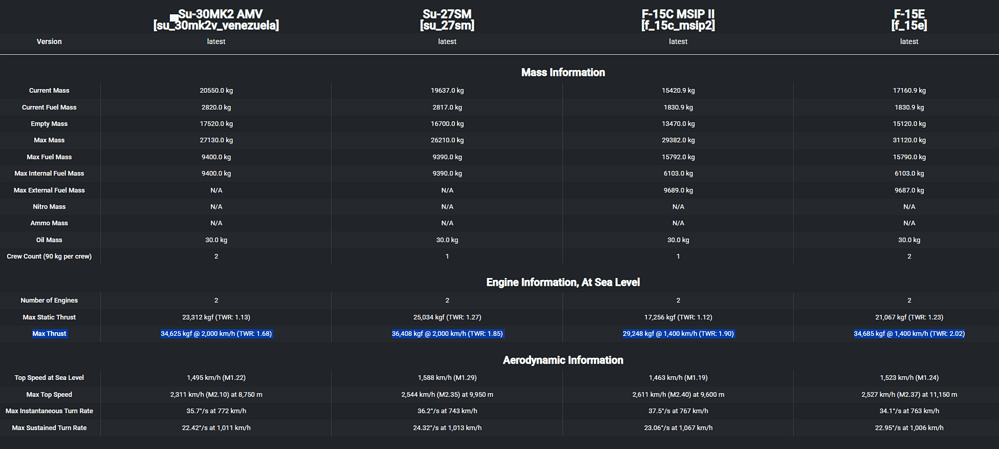Click 'latest' version under F-15E
This screenshot has width=999, height=449.
pos(909,41)
